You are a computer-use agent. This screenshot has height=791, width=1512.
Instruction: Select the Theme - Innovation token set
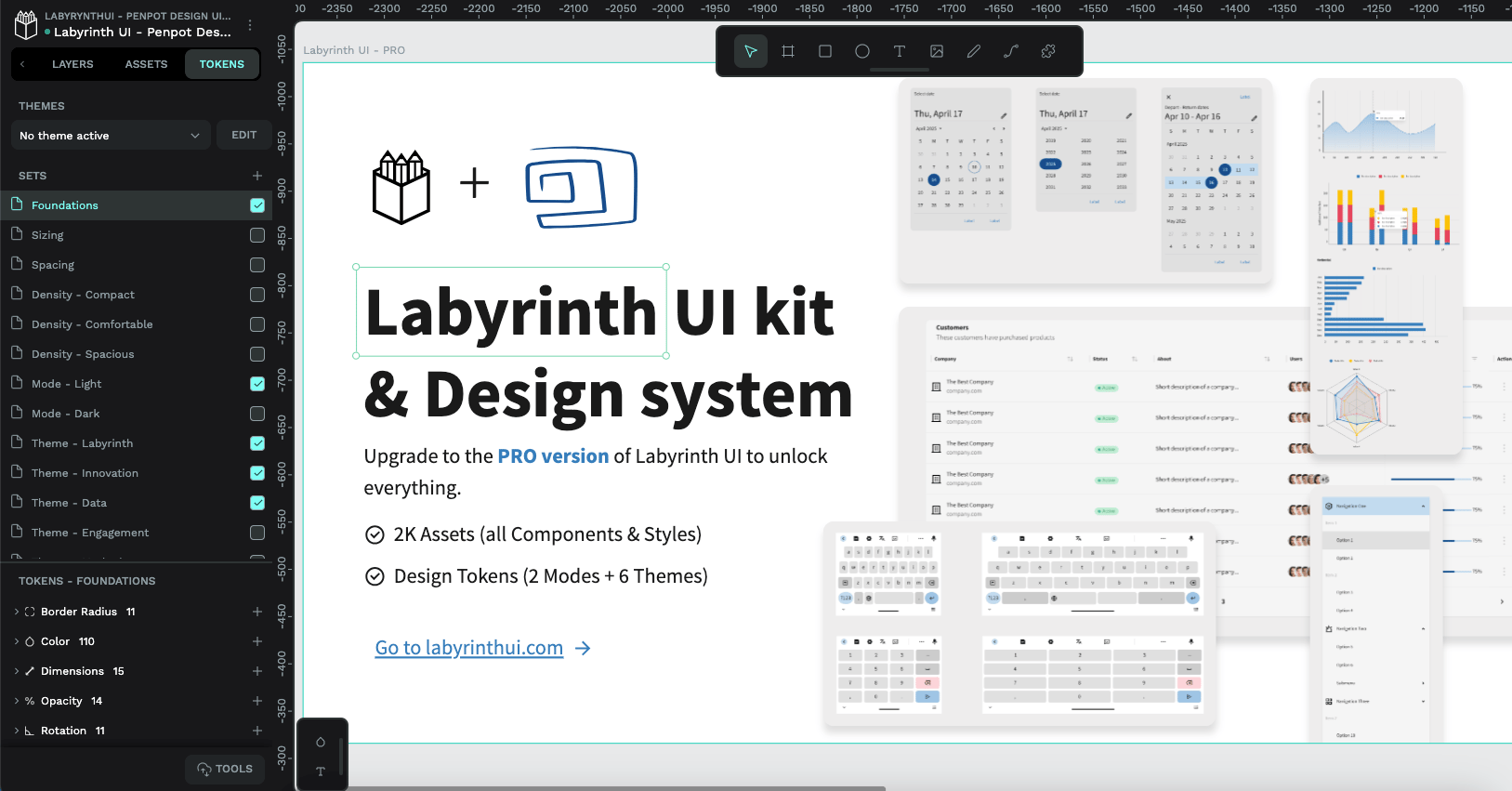136,473
